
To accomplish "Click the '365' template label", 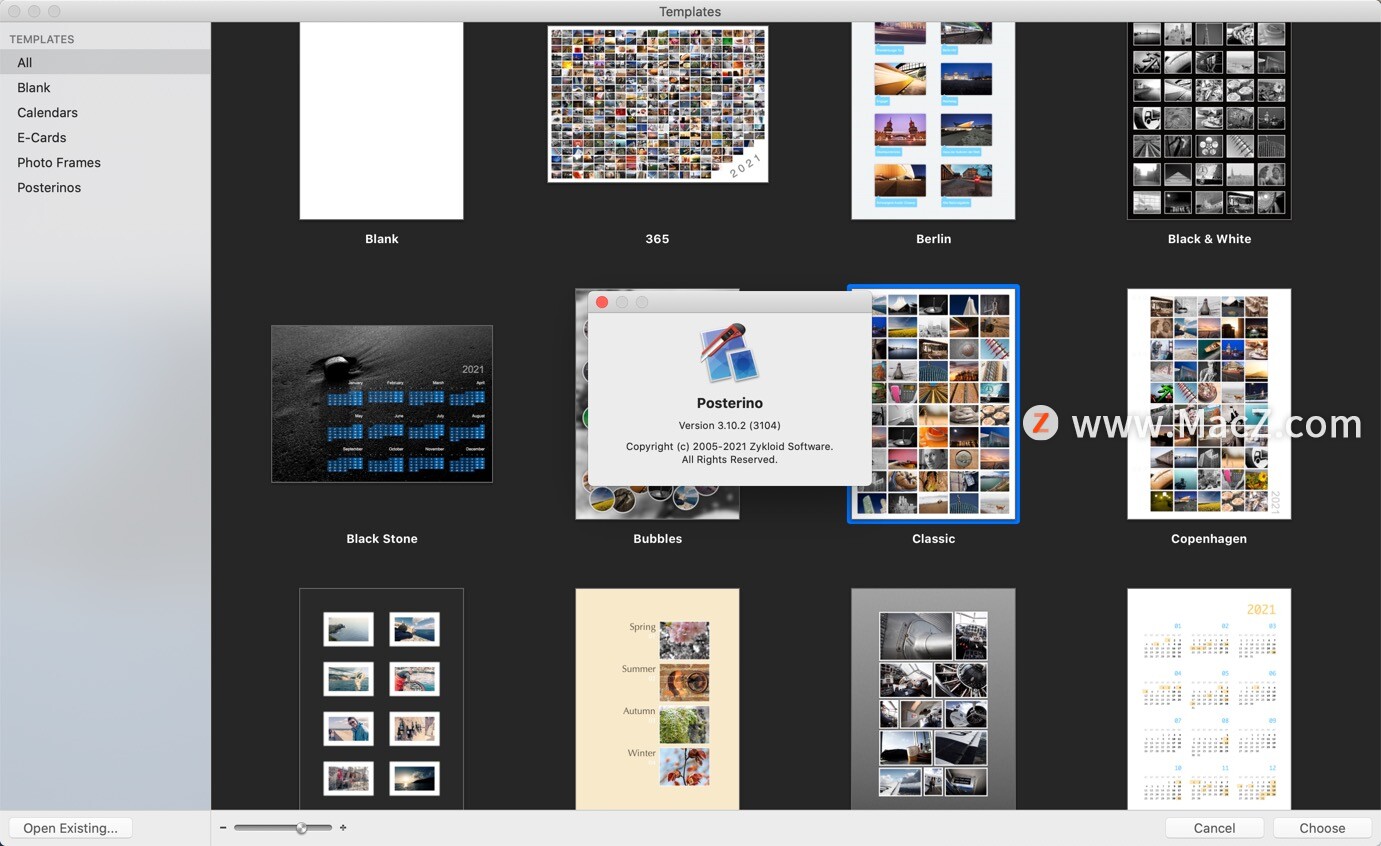I will 657,238.
